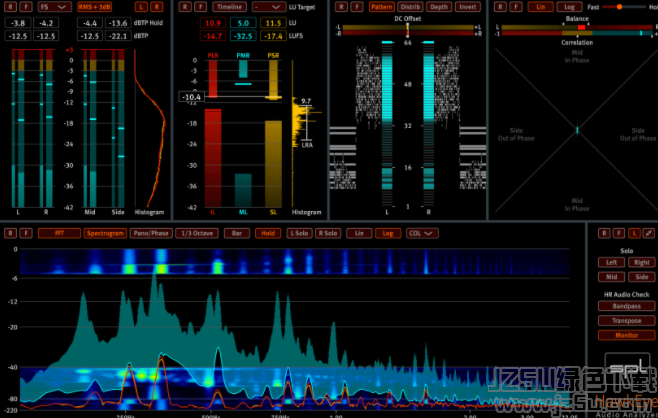Open the loudness Timeline view

click(230, 7)
